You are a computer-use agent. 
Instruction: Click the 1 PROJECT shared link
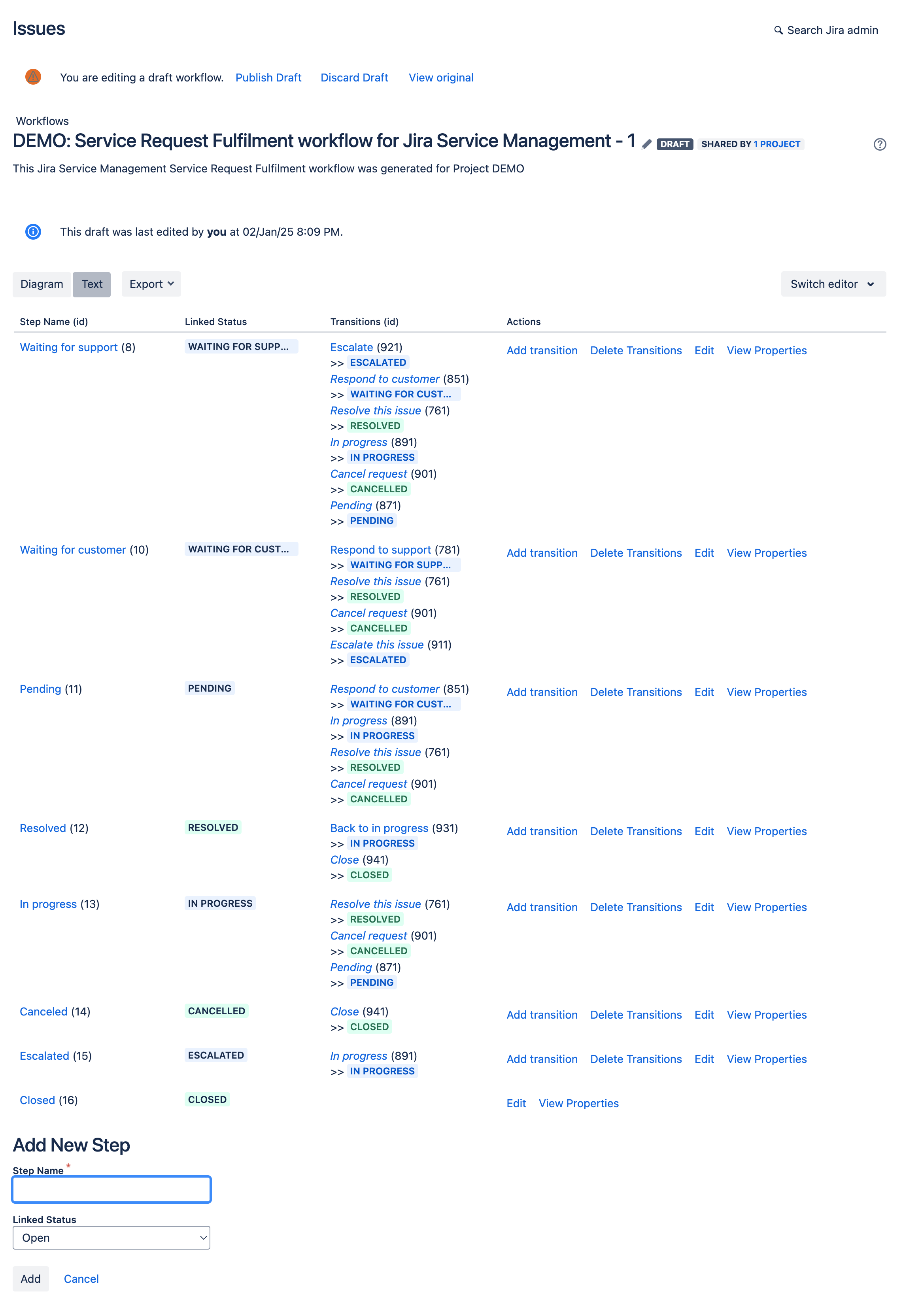(776, 144)
